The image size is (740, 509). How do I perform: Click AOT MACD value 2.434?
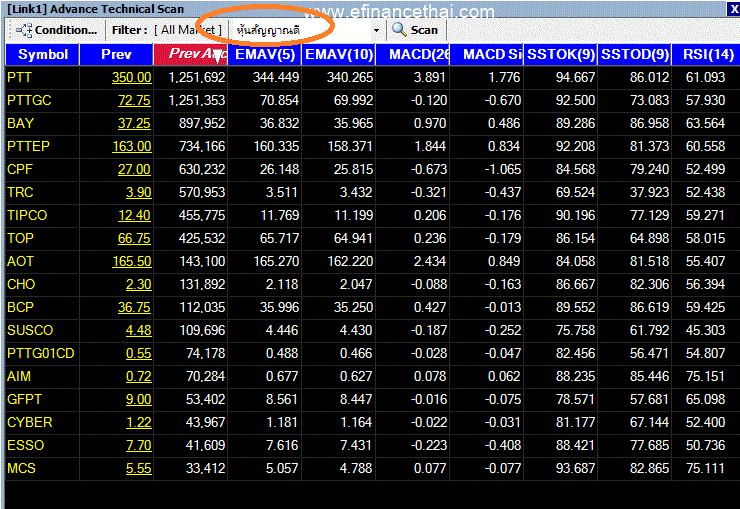tap(429, 261)
